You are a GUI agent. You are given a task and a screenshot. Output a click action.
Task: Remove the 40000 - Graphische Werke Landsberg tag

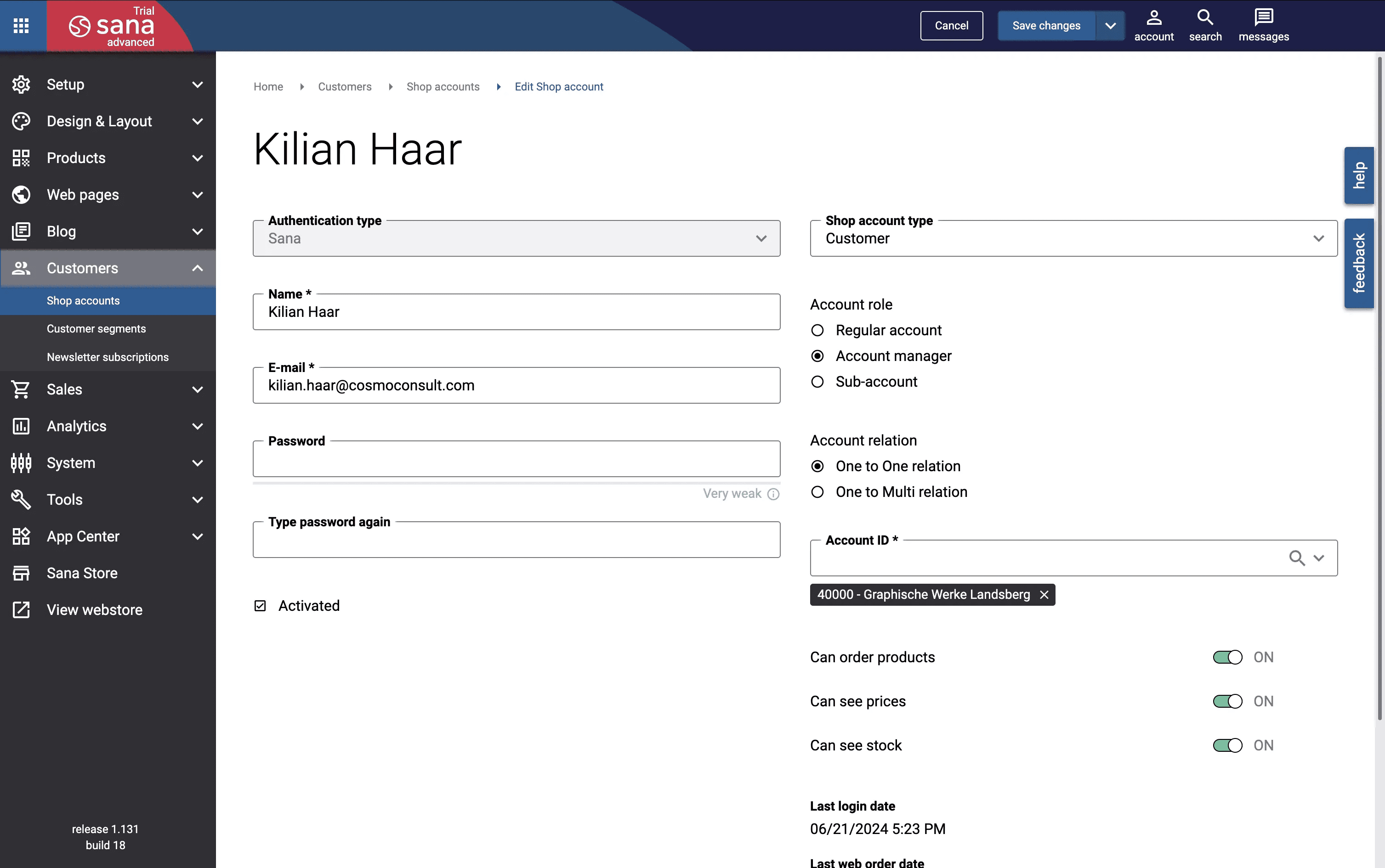pos(1044,595)
